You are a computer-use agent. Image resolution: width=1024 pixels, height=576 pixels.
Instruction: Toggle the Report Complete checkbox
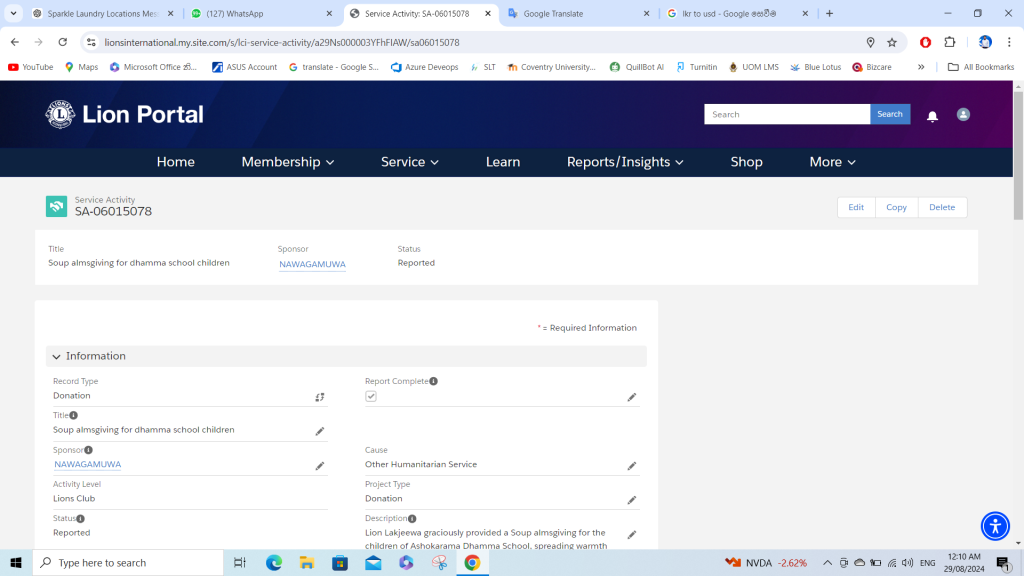click(x=371, y=396)
